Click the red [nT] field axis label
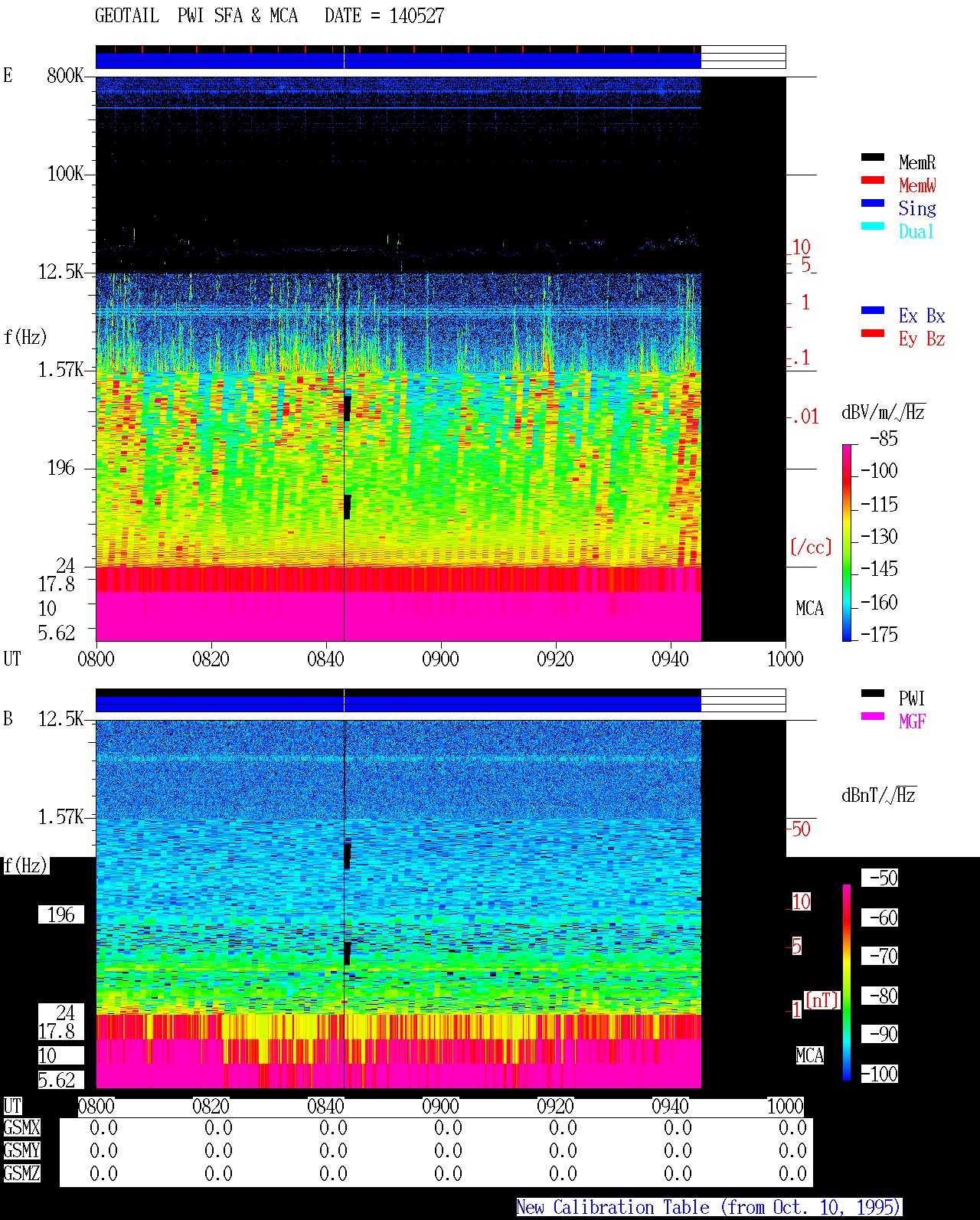This screenshot has height=1220, width=980. coord(822,1000)
